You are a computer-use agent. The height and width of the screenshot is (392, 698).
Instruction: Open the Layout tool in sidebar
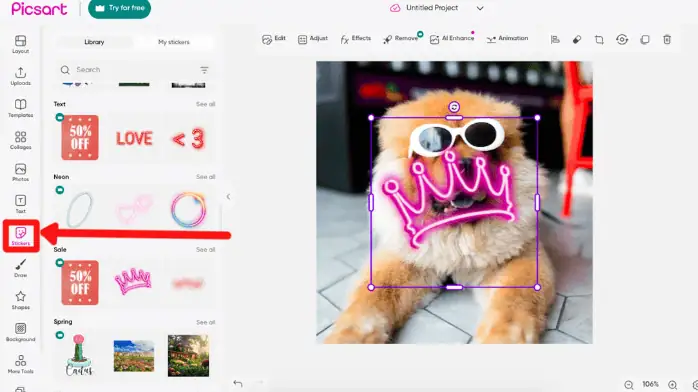[x=20, y=44]
